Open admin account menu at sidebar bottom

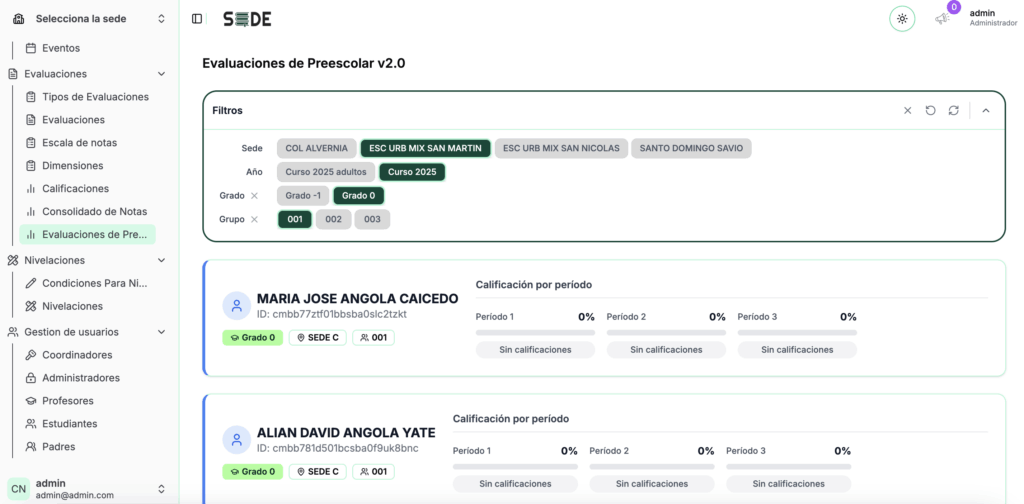89,488
